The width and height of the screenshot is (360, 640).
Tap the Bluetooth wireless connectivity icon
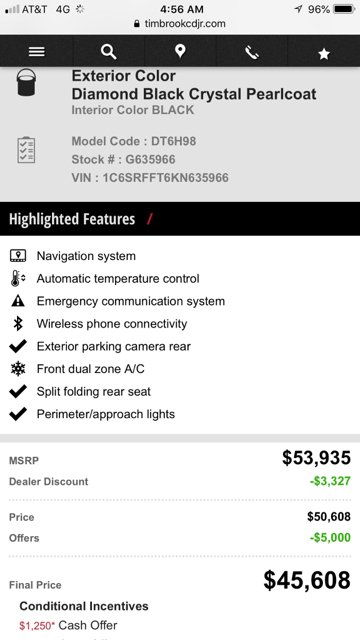click(x=18, y=324)
